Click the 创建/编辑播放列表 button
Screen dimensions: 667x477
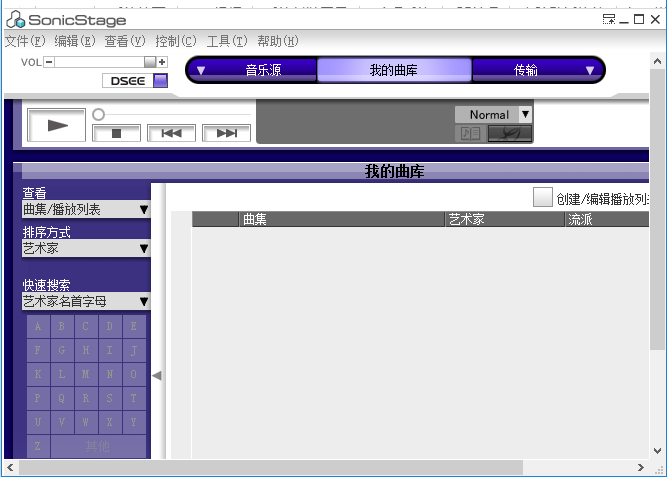[543, 197]
